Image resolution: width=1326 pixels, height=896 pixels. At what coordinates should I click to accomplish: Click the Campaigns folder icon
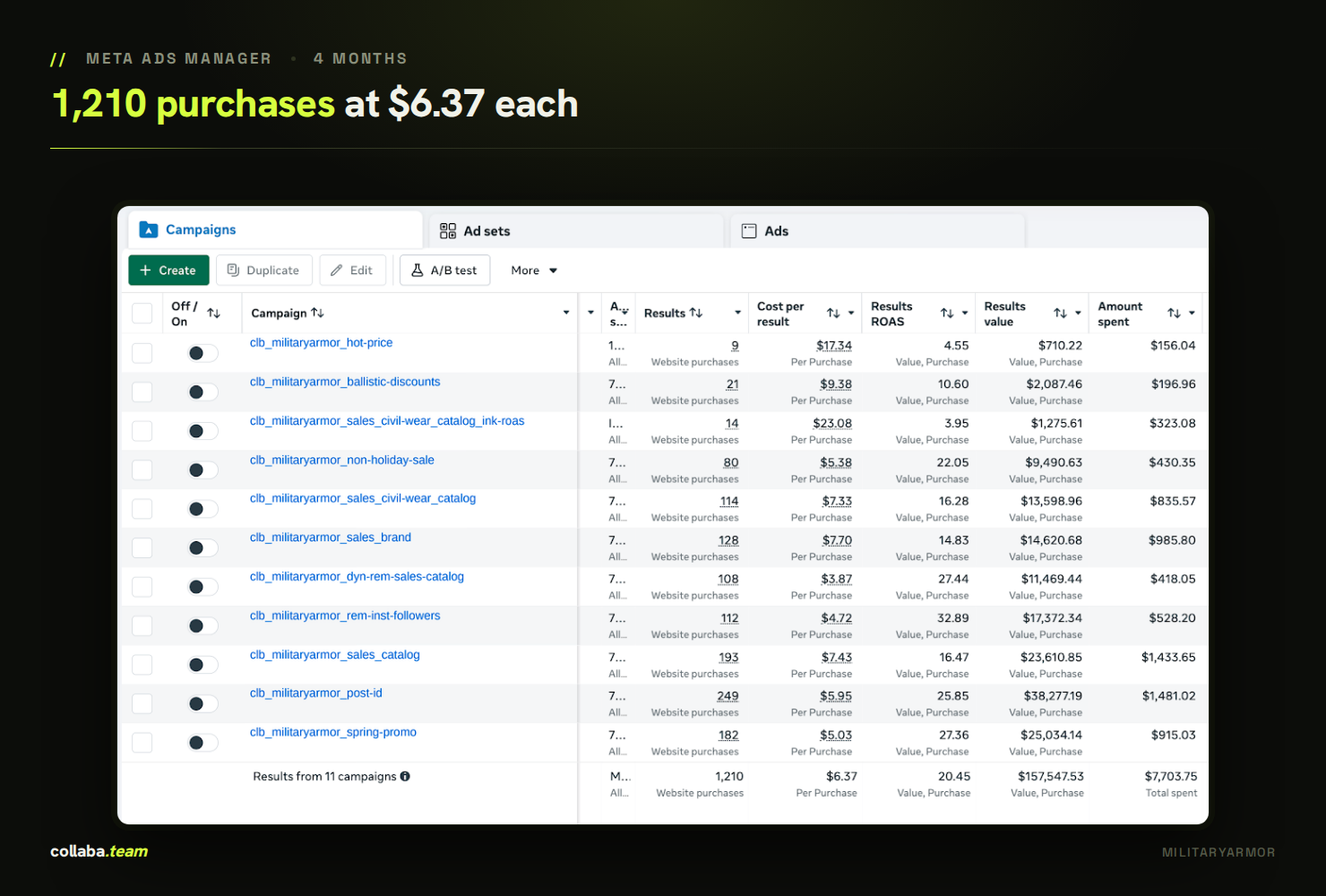point(149,230)
